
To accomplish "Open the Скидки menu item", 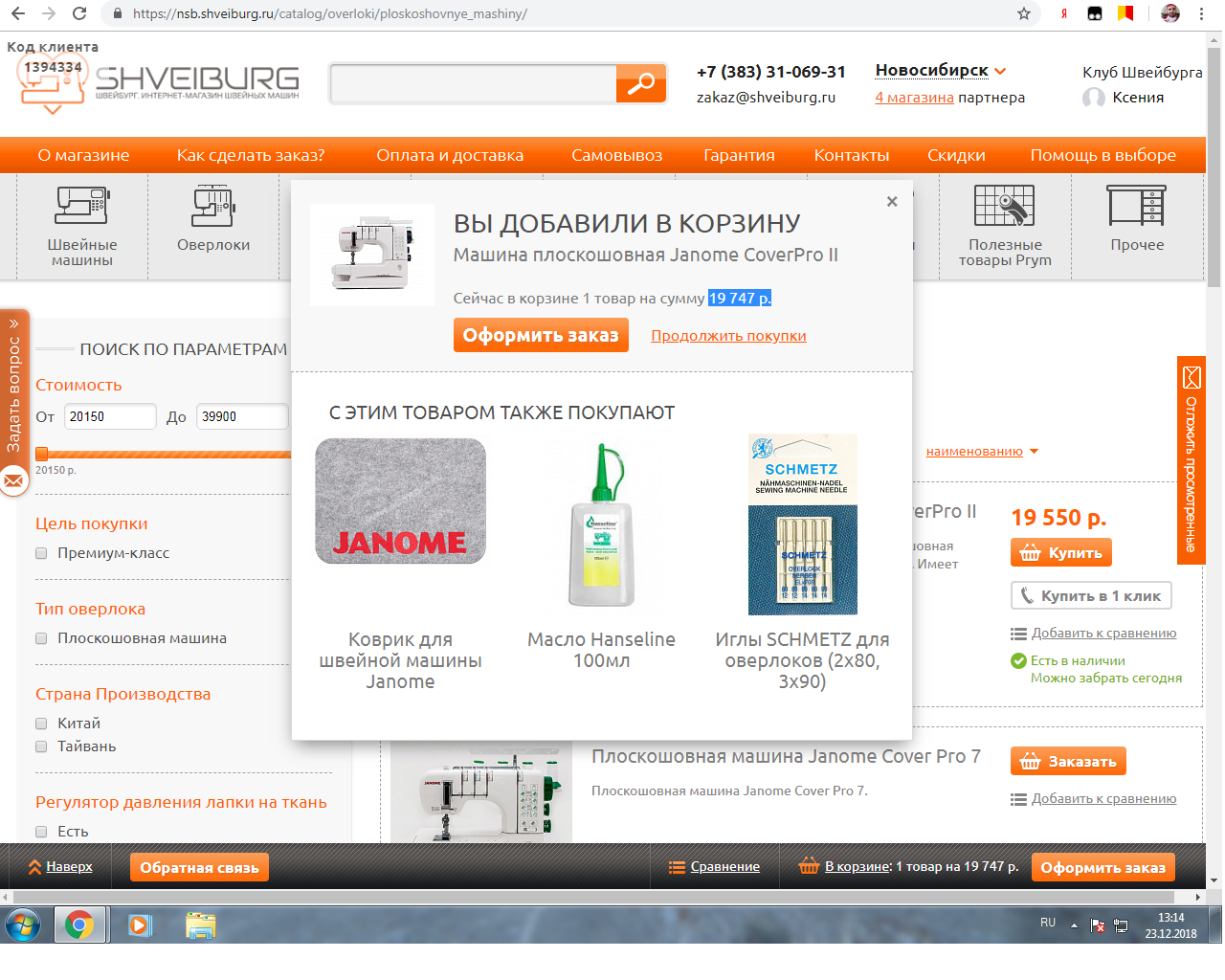I will (x=956, y=155).
